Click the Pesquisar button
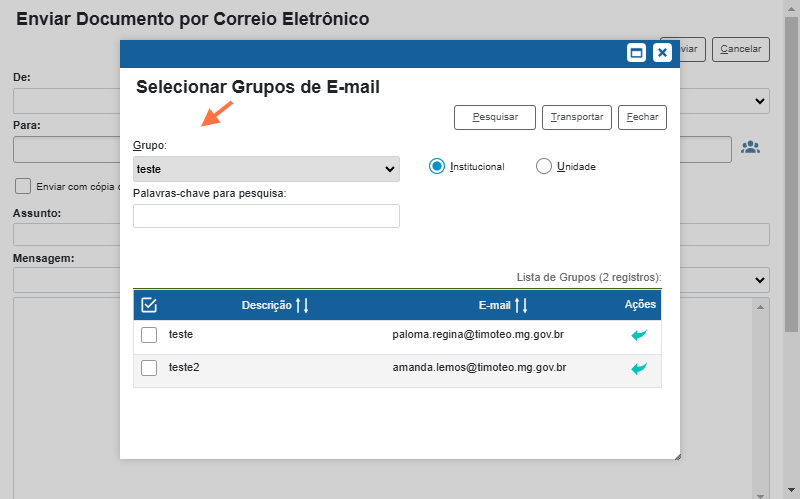Viewport: 800px width, 499px height. click(x=495, y=117)
